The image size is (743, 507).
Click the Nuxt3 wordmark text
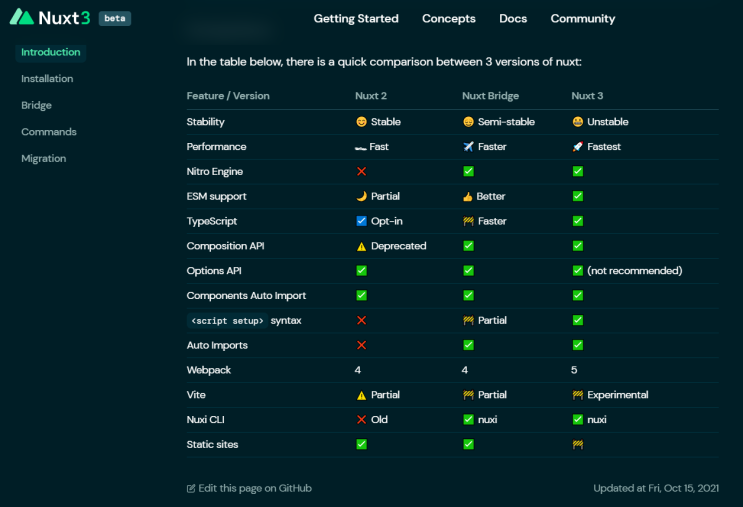[64, 18]
